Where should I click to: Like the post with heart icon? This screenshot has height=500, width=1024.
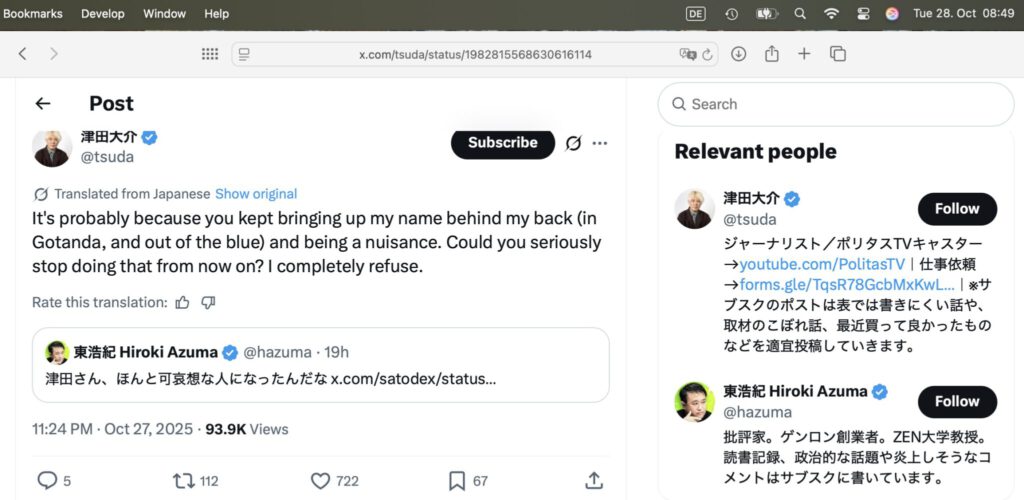pos(320,481)
